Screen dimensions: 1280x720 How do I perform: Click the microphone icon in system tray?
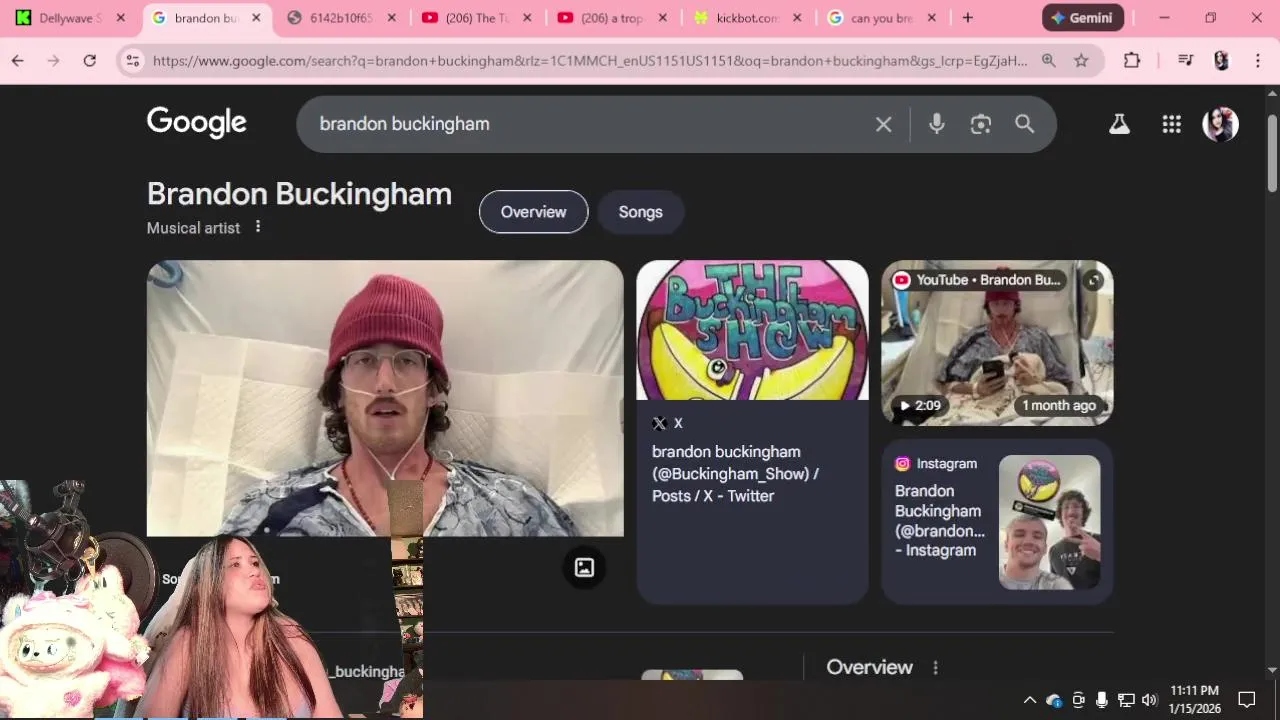(1102, 700)
